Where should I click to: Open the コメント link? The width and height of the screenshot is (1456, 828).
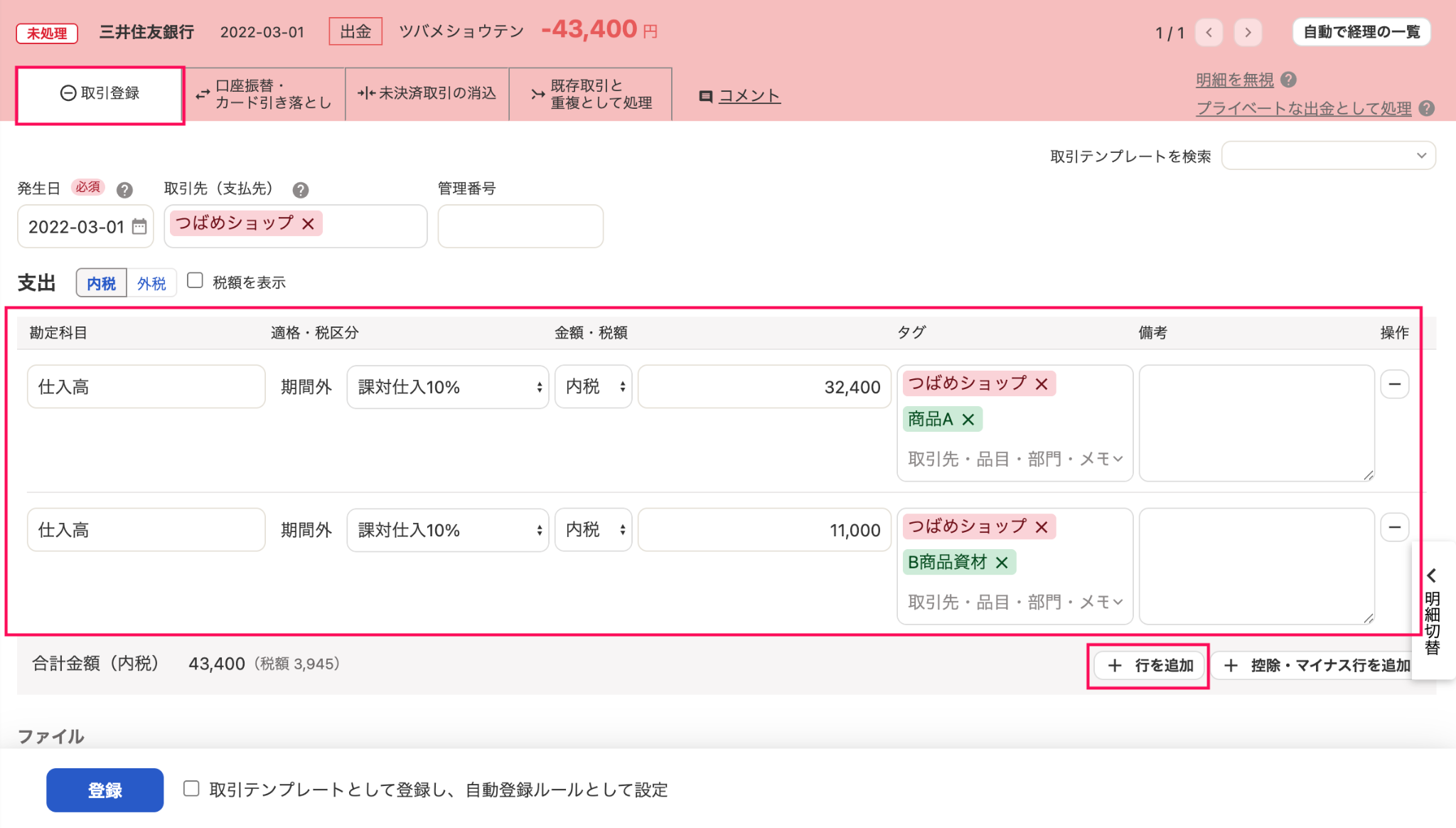(x=749, y=95)
